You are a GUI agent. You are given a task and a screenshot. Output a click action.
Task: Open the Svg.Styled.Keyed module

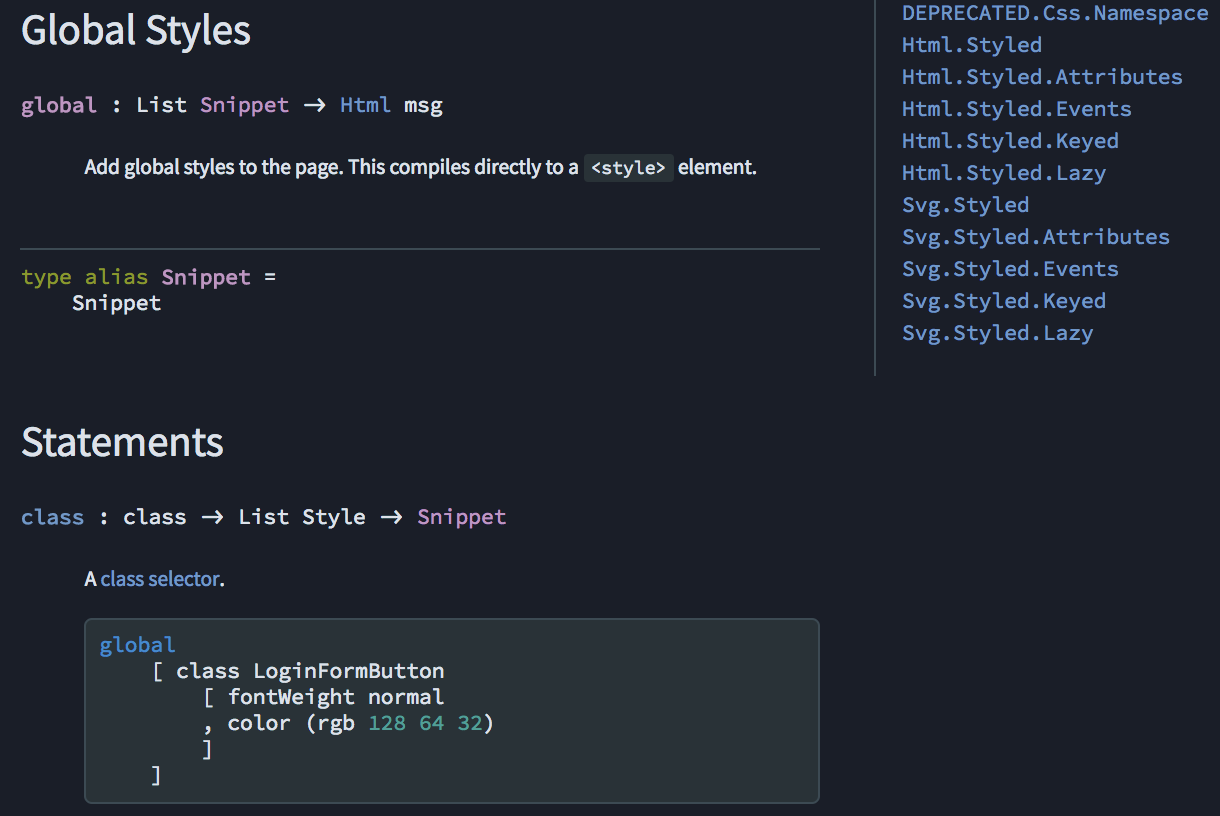point(1004,301)
